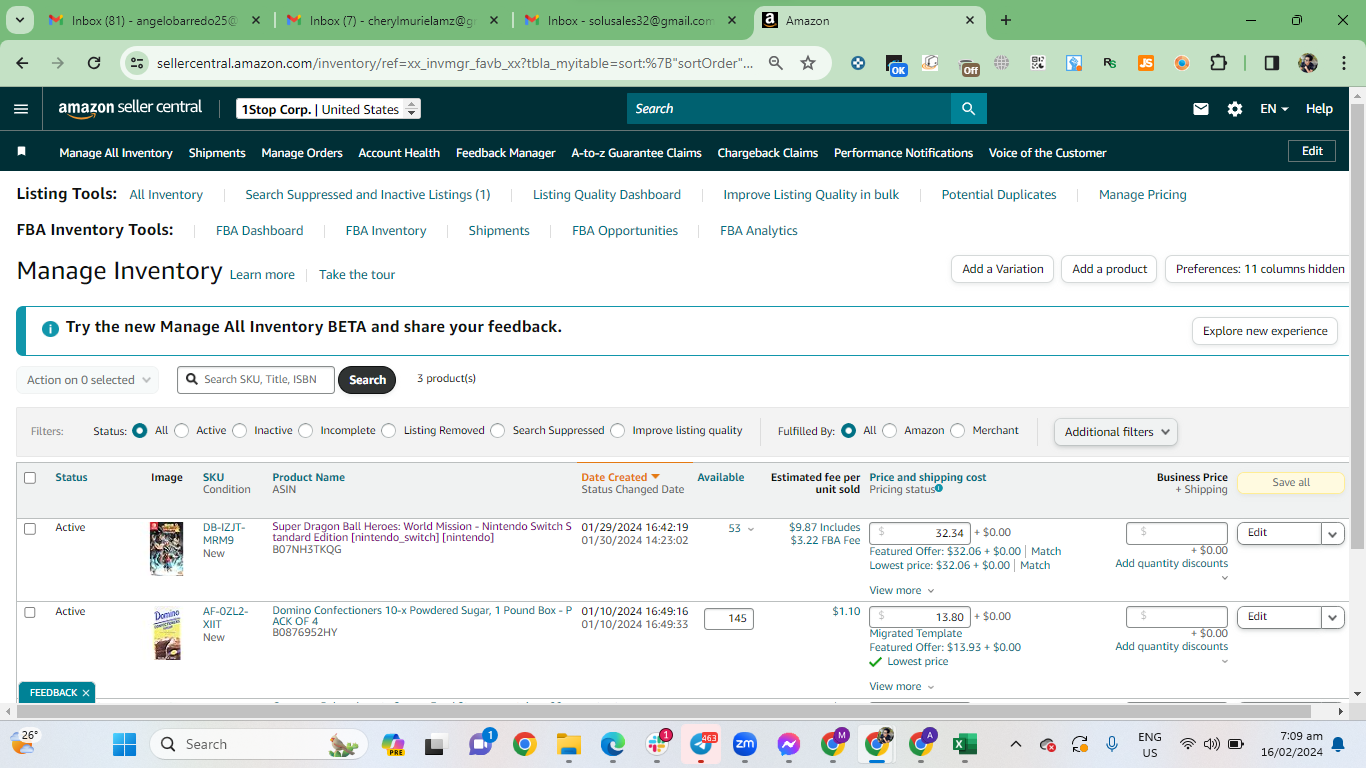Click the teal magnifier search button

(968, 109)
